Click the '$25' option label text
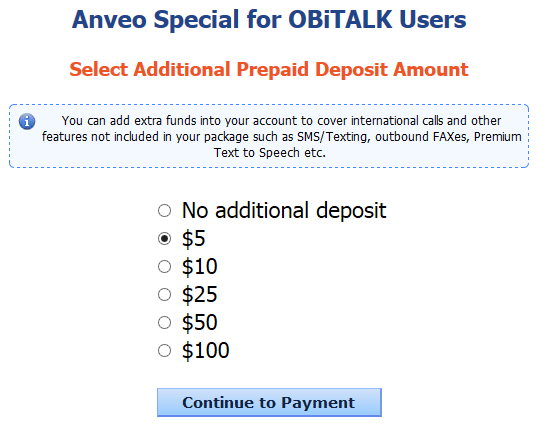Image resolution: width=547 pixels, height=444 pixels. 200,295
